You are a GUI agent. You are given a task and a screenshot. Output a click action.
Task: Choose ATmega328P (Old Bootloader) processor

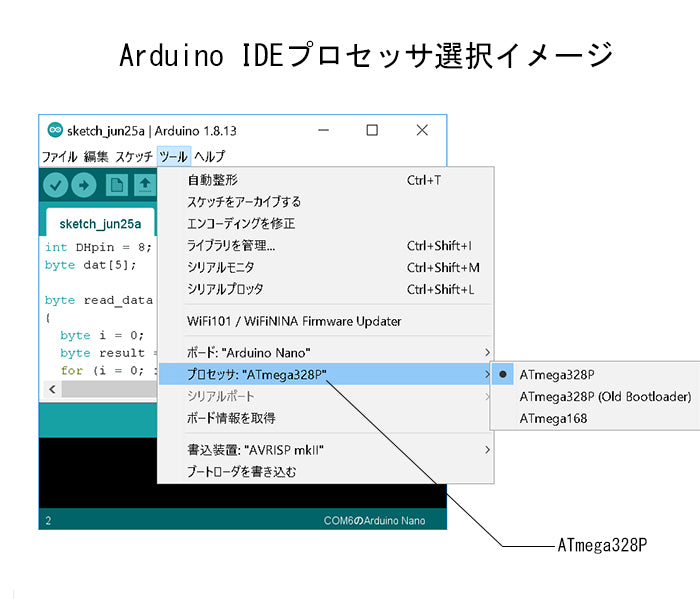tap(604, 396)
